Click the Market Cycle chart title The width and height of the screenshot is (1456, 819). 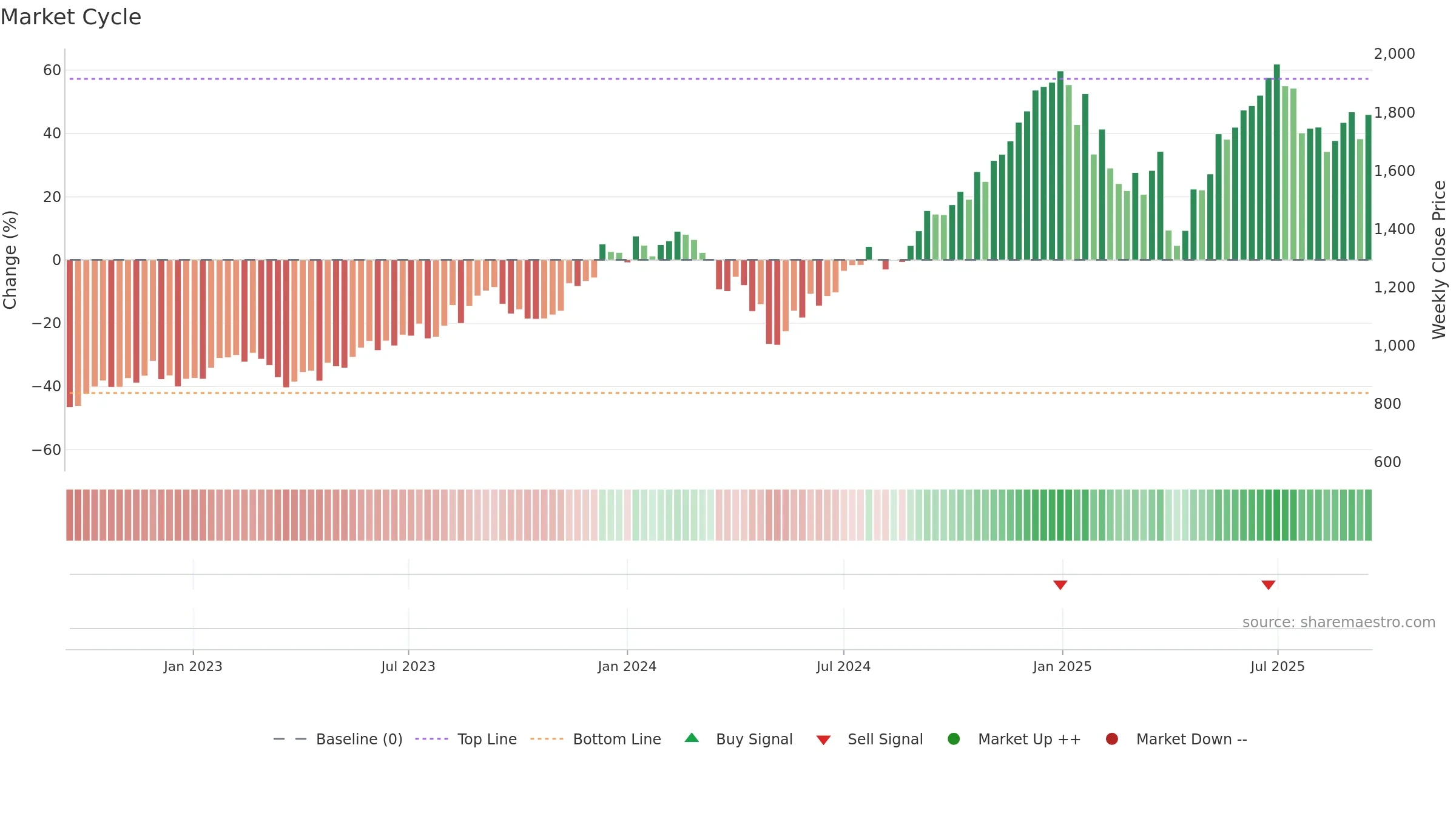click(71, 17)
